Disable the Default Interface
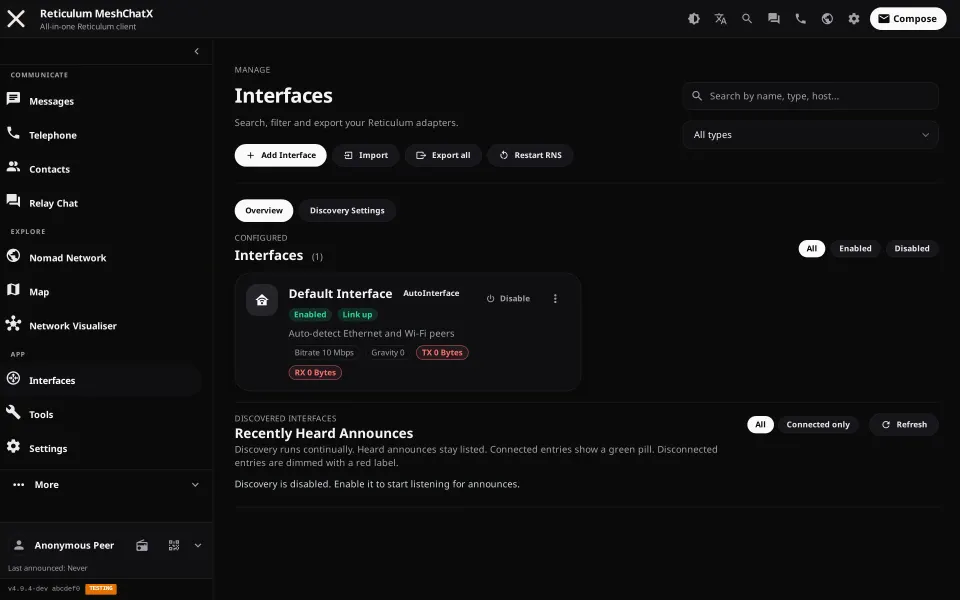The image size is (960, 600). [x=508, y=299]
